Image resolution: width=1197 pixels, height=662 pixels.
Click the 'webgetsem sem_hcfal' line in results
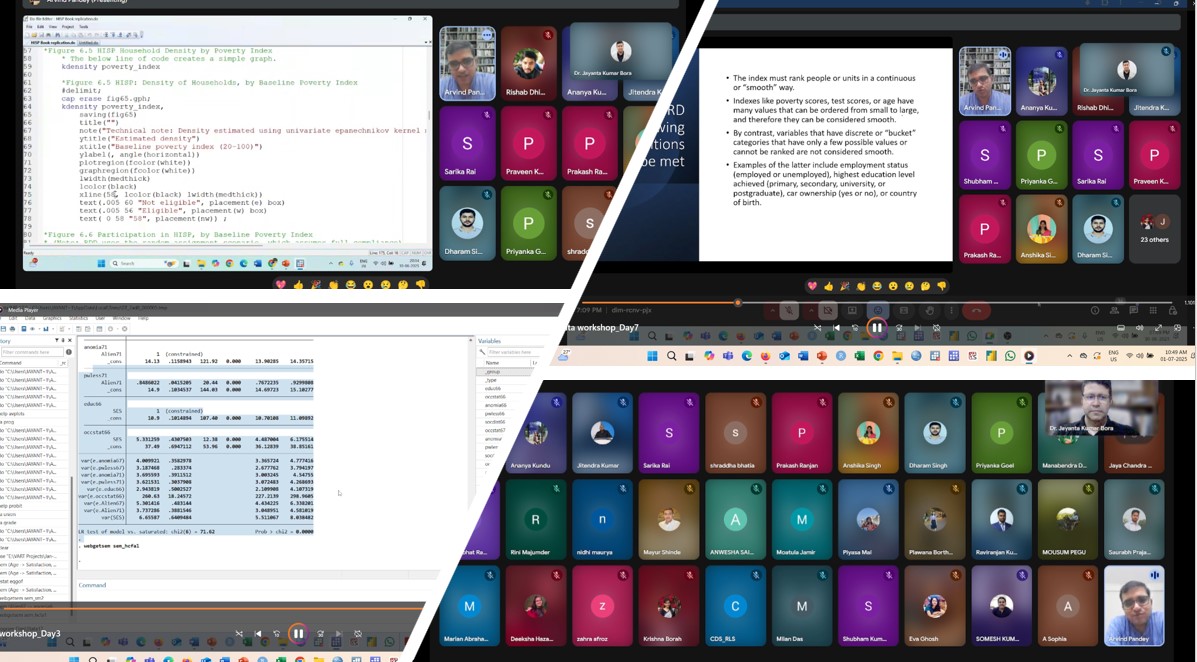click(x=111, y=546)
